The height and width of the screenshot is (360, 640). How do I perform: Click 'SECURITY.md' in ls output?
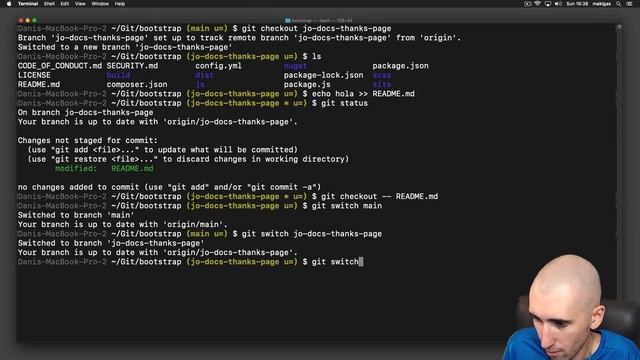click(132, 66)
